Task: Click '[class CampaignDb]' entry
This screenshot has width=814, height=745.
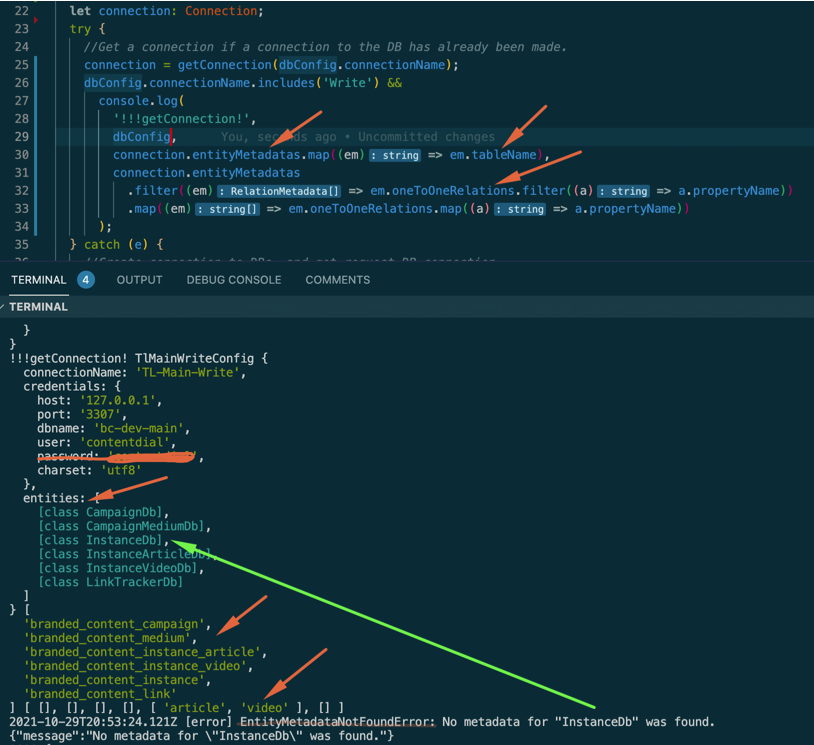Action: click(x=101, y=512)
